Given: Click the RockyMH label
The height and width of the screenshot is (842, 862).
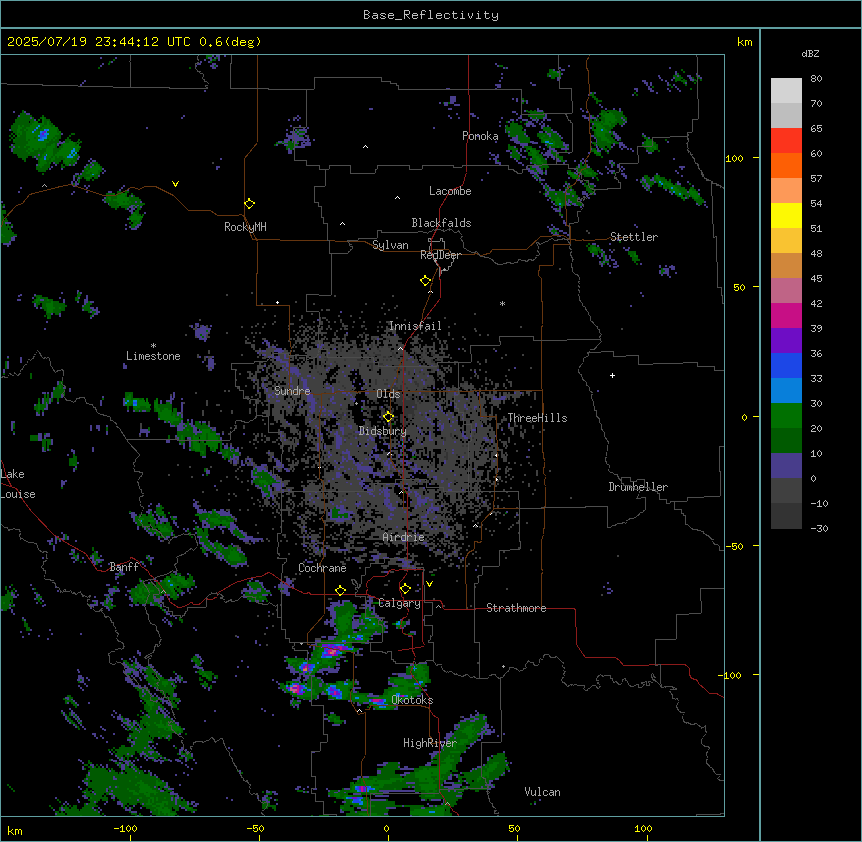Looking at the screenshot, I should pyautogui.click(x=245, y=227).
